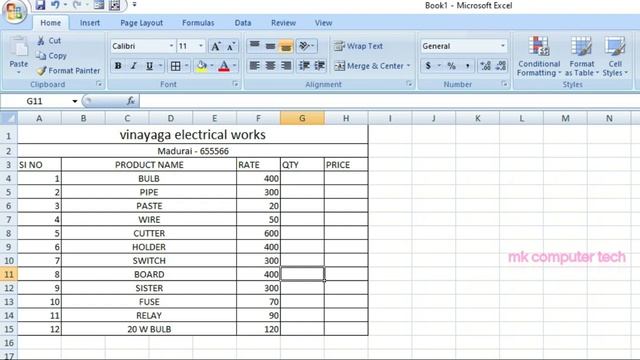Screen dimensions: 640x360
Task: Increase font size with Grow Font
Action: (x=216, y=47)
